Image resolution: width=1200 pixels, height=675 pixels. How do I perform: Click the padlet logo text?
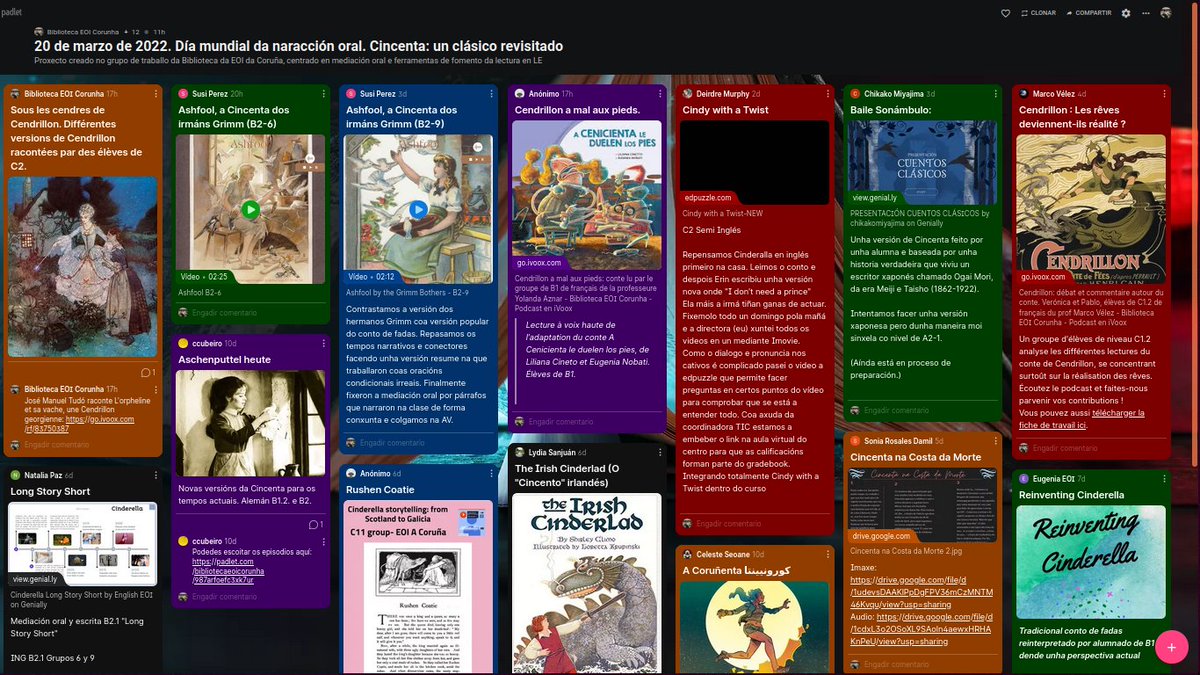pos(13,12)
